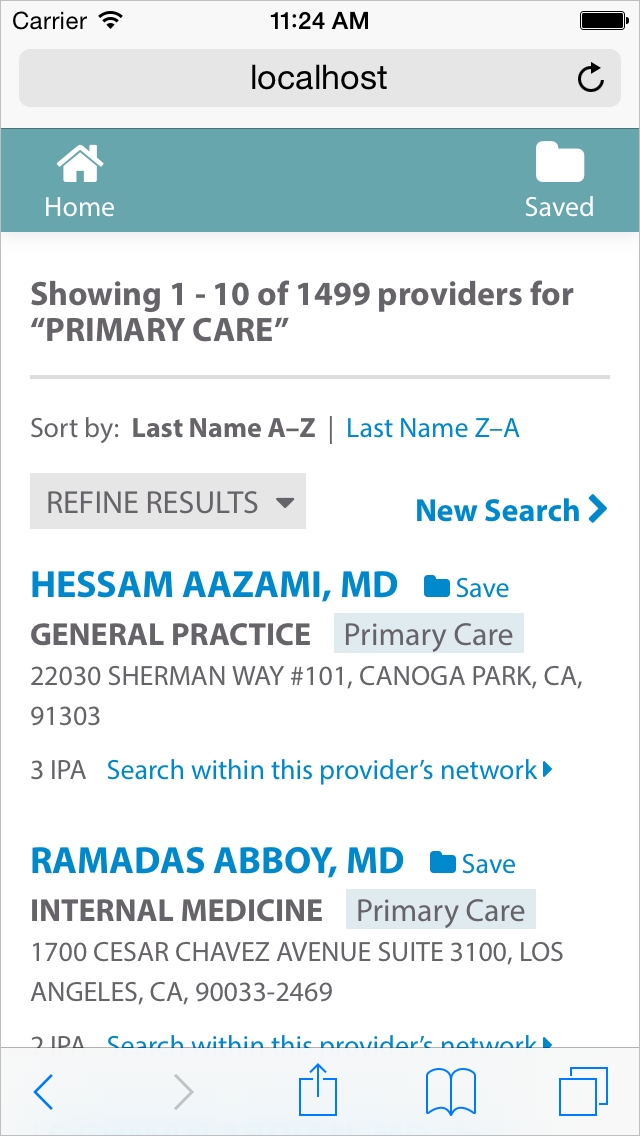Expand search within AAZAMI's provider network
Screen dimensions: 640x1136
click(329, 769)
